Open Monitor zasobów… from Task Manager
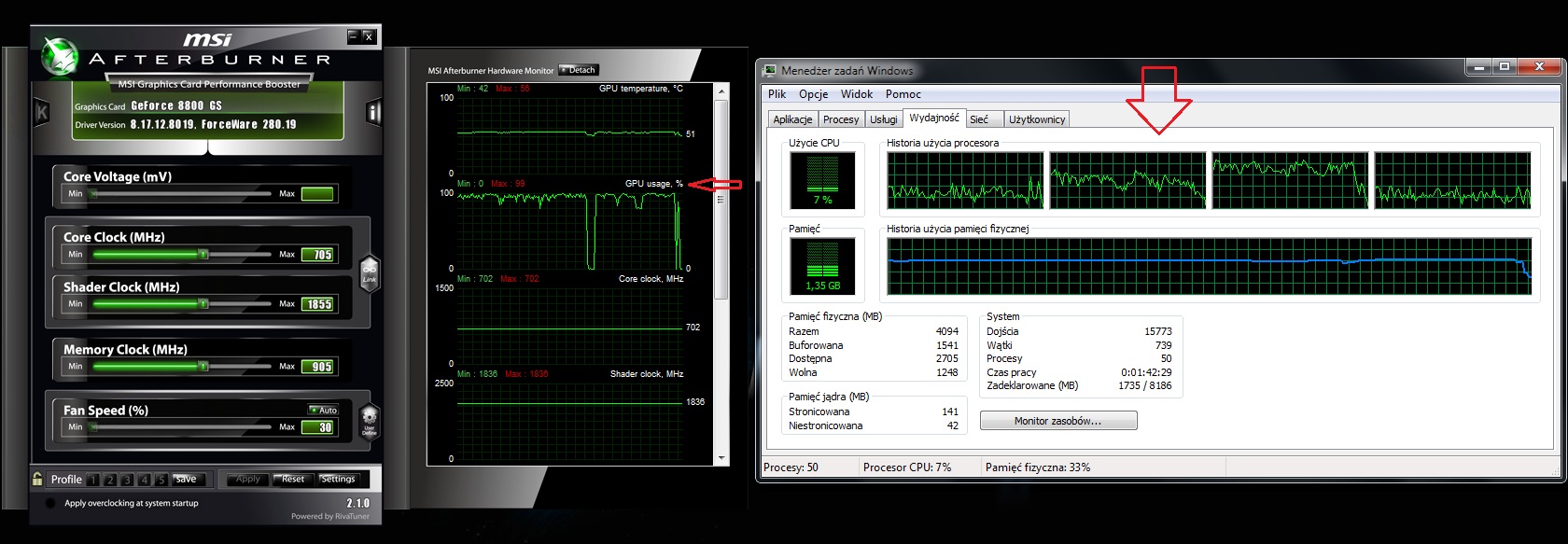Image resolution: width=1568 pixels, height=544 pixels. click(1058, 421)
